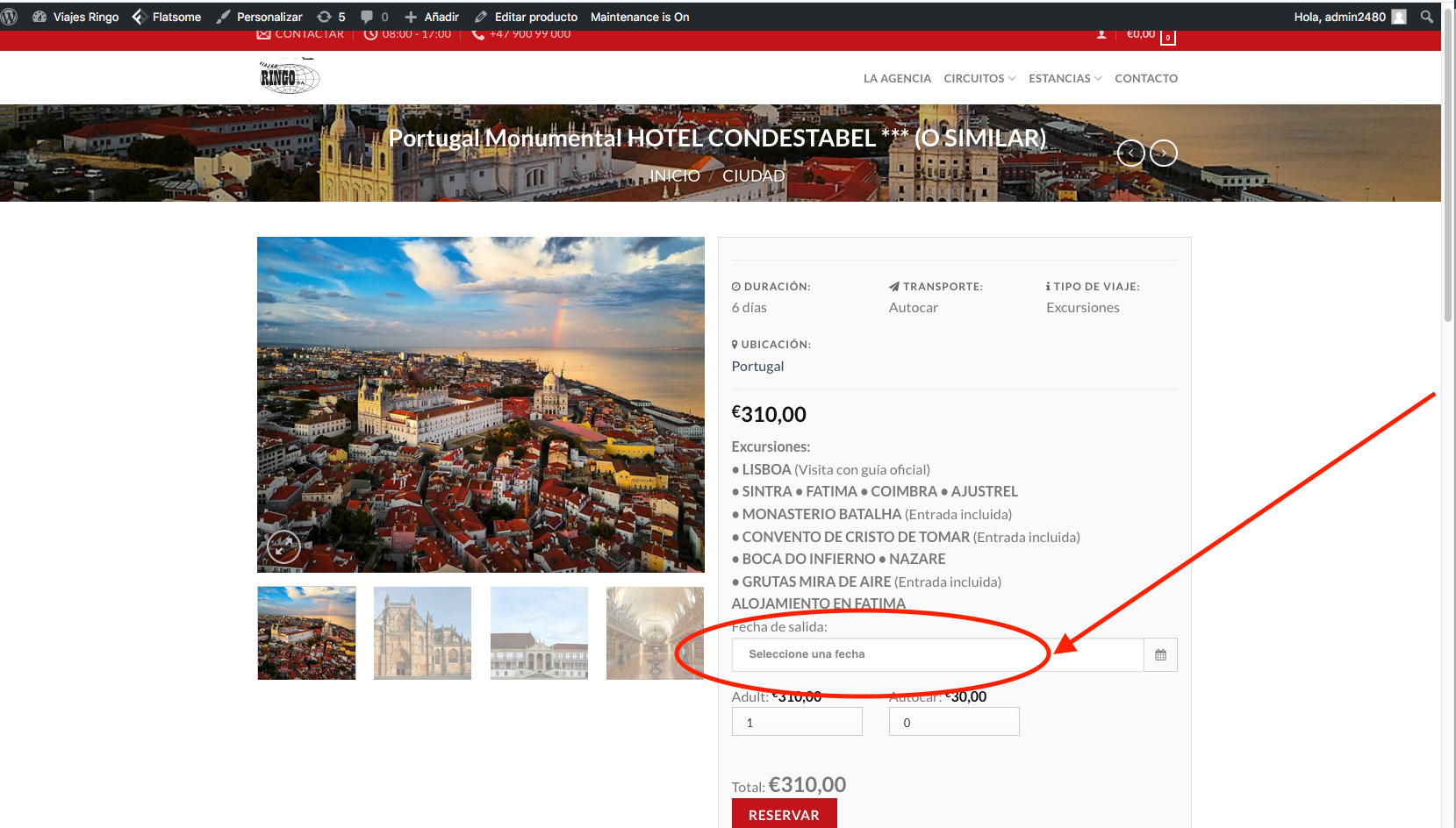Follow the Portugal location link

757,367
